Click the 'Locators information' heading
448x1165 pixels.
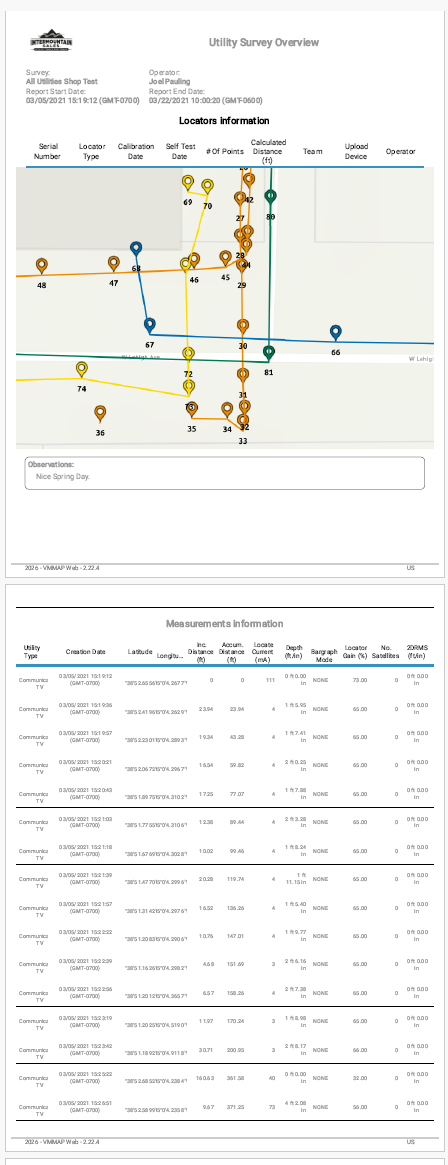point(224,120)
